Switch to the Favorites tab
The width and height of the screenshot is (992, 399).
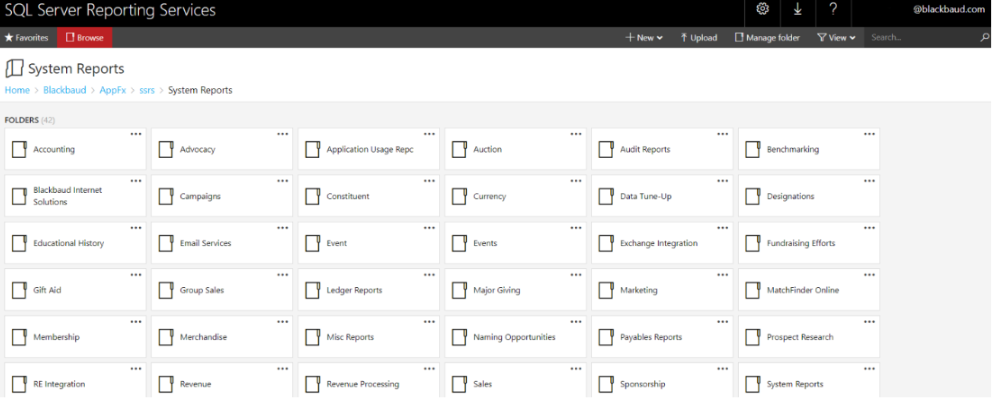(27, 37)
